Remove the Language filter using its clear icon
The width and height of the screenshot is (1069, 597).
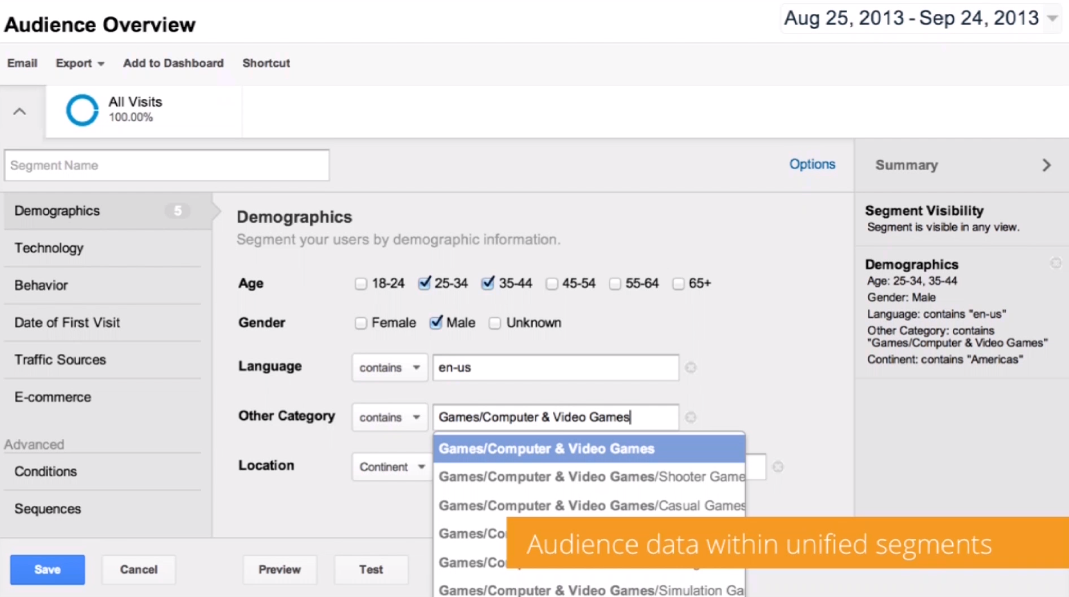(691, 368)
